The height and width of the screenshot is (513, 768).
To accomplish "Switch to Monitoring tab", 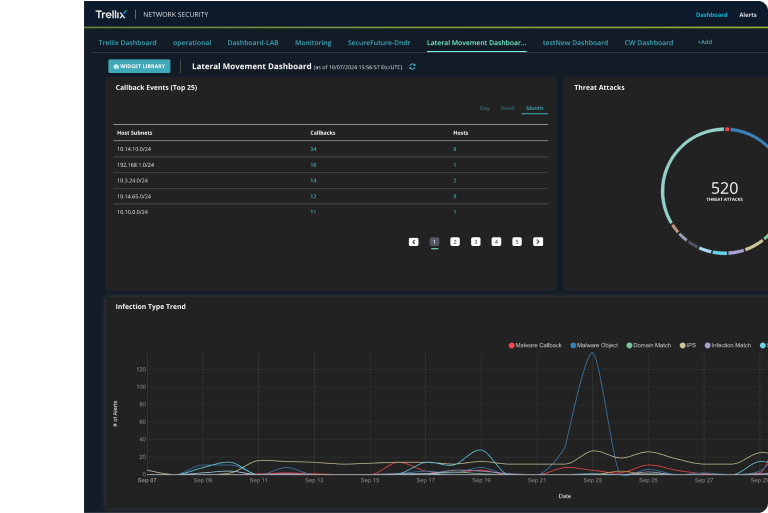I will point(313,43).
